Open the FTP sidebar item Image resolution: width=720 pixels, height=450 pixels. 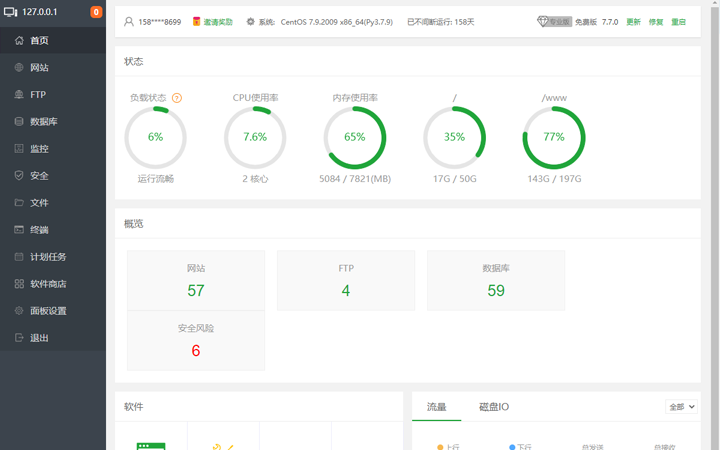(x=38, y=95)
